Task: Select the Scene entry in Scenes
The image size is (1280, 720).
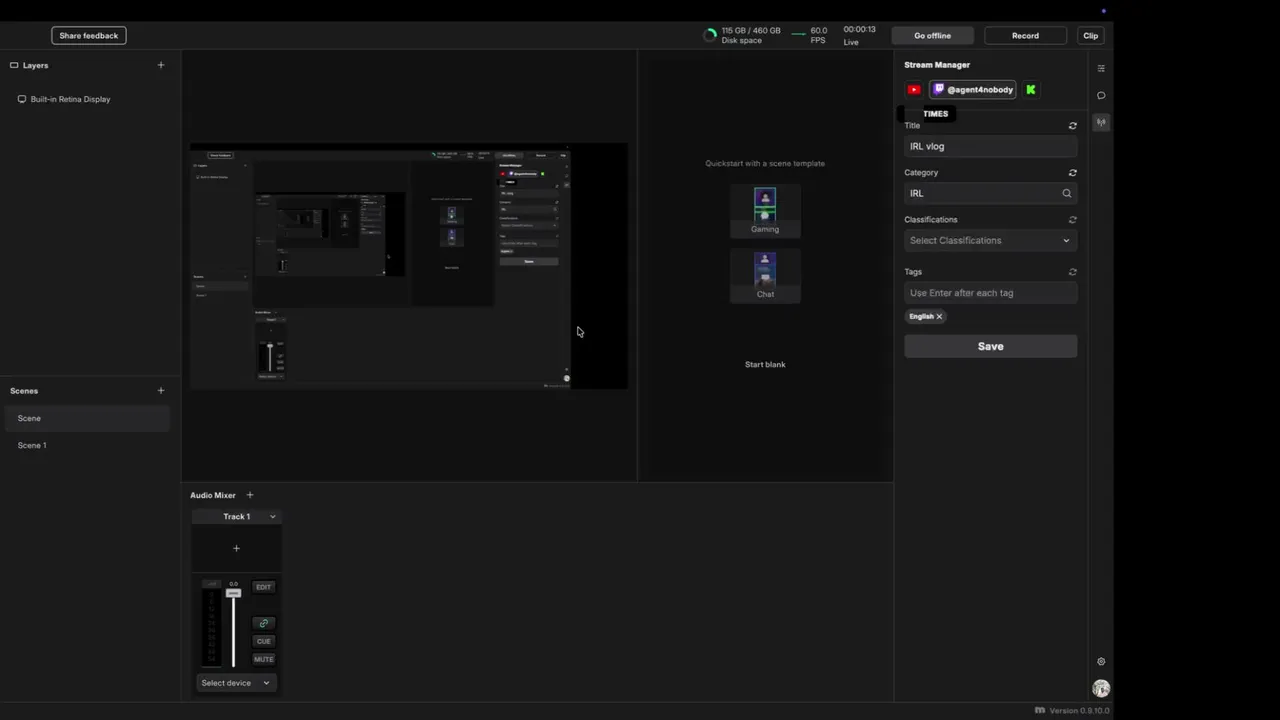Action: pyautogui.click(x=88, y=418)
